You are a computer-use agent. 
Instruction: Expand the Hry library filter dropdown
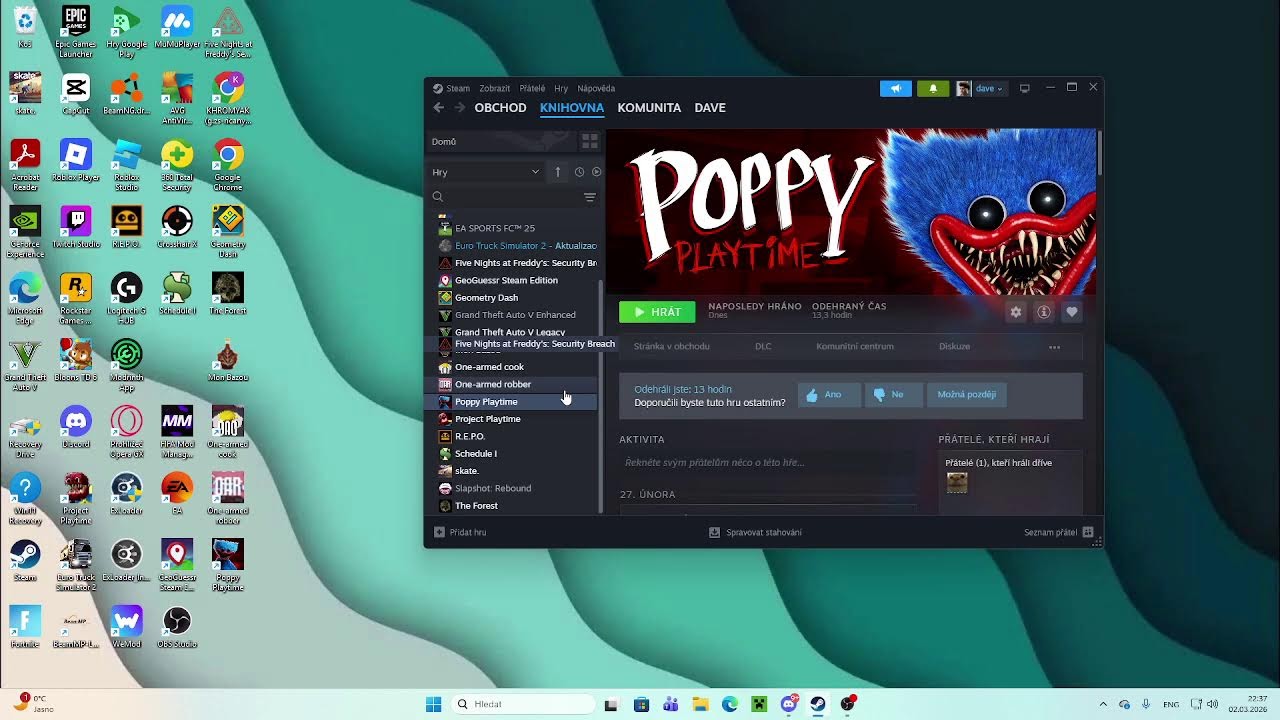486,172
